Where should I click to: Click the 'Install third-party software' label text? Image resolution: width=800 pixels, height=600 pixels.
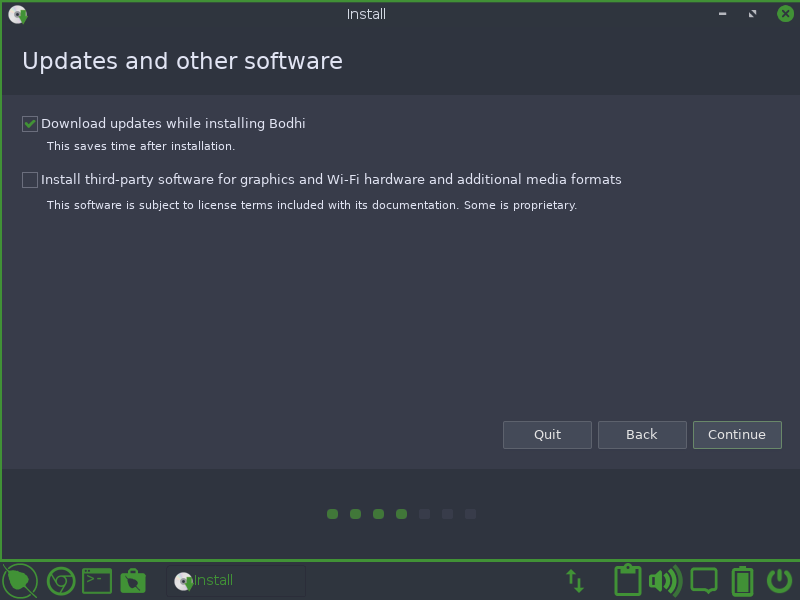coord(331,180)
